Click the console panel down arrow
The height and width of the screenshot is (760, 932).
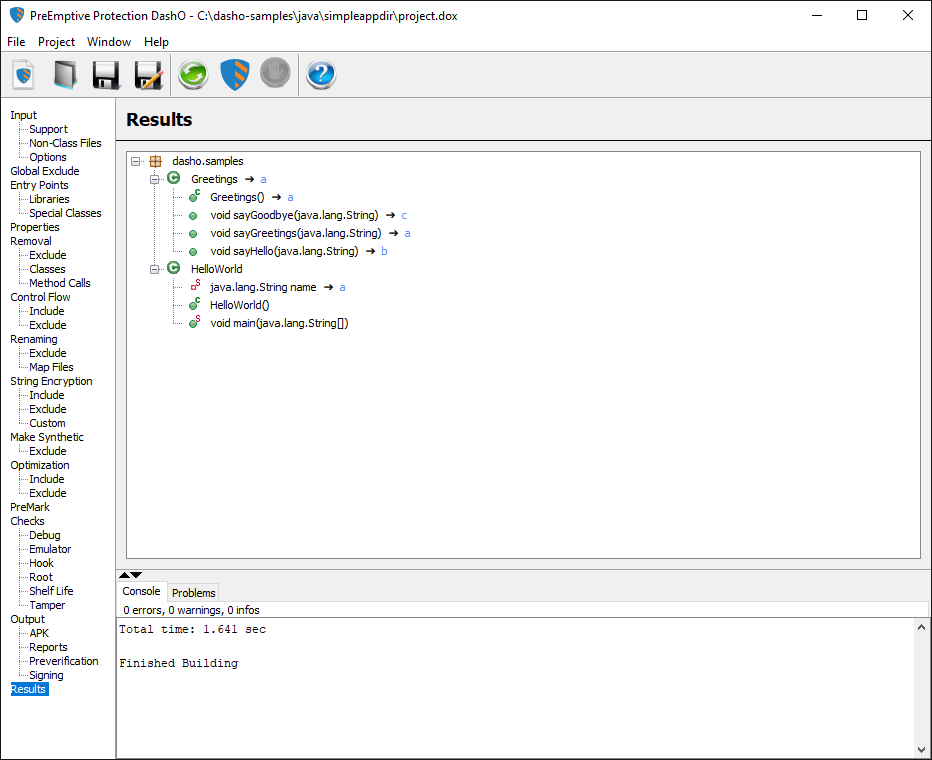[x=136, y=575]
